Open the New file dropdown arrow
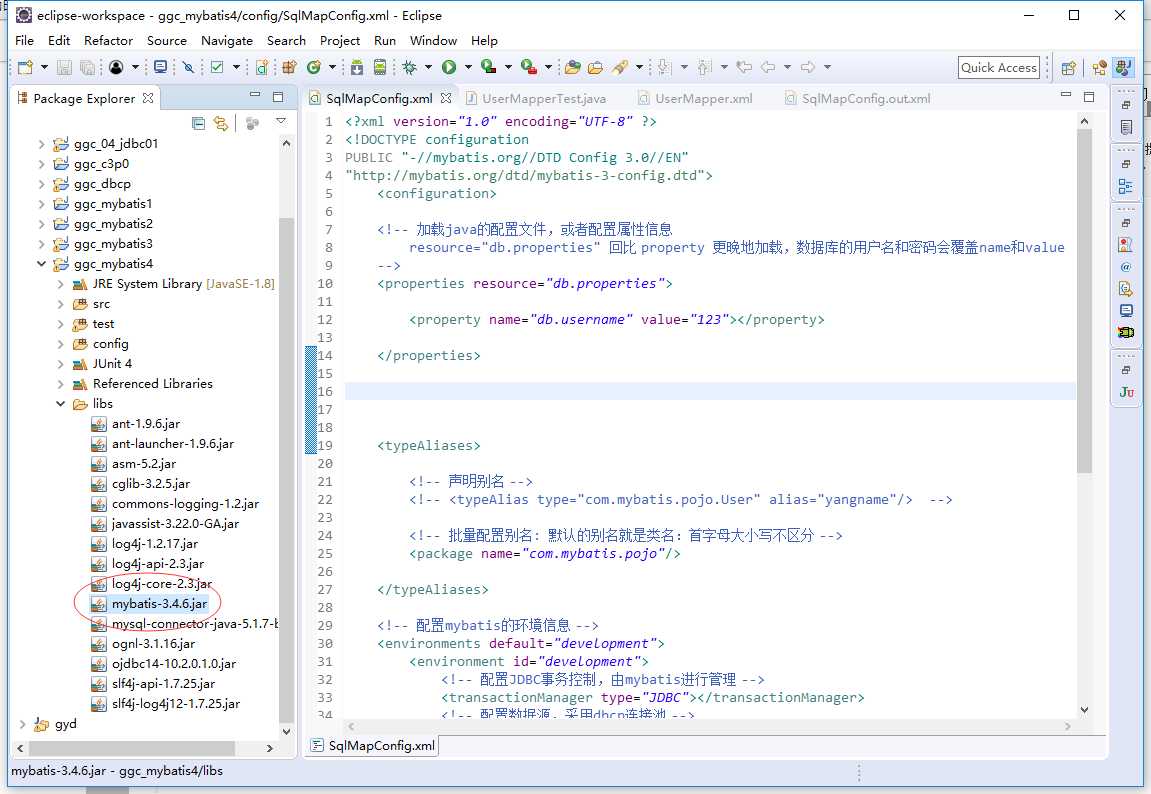The image size is (1151, 794). pyautogui.click(x=44, y=68)
